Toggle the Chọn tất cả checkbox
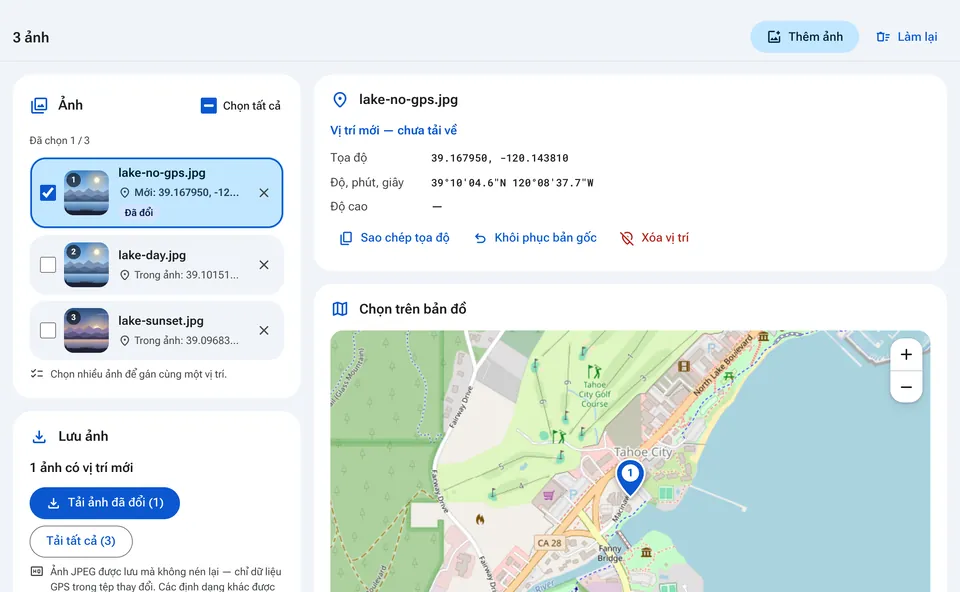Image resolution: width=960 pixels, height=592 pixels. point(209,106)
